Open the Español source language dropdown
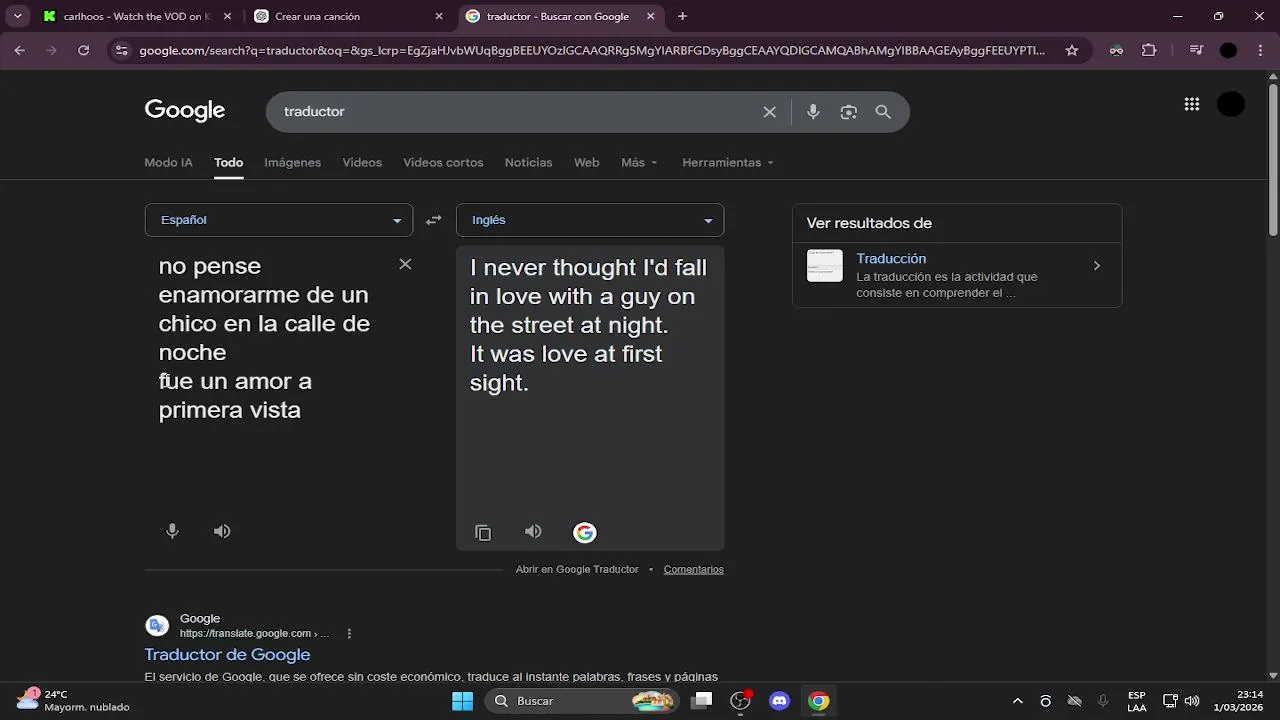The image size is (1280, 720). [x=279, y=220]
